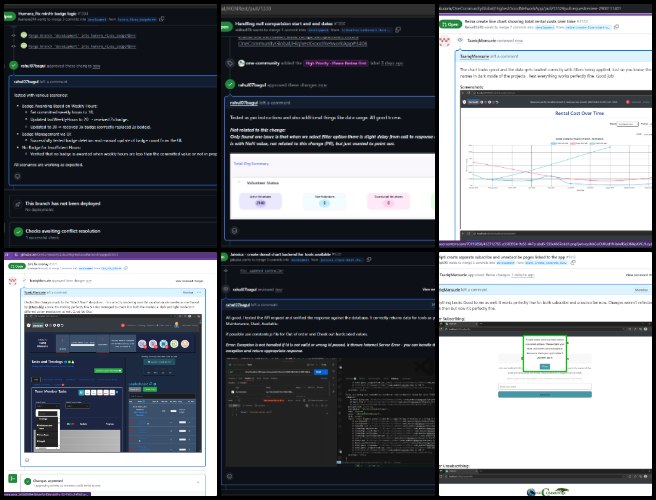Copy branch icon in PR with dark dashboard screenshot

126,268
